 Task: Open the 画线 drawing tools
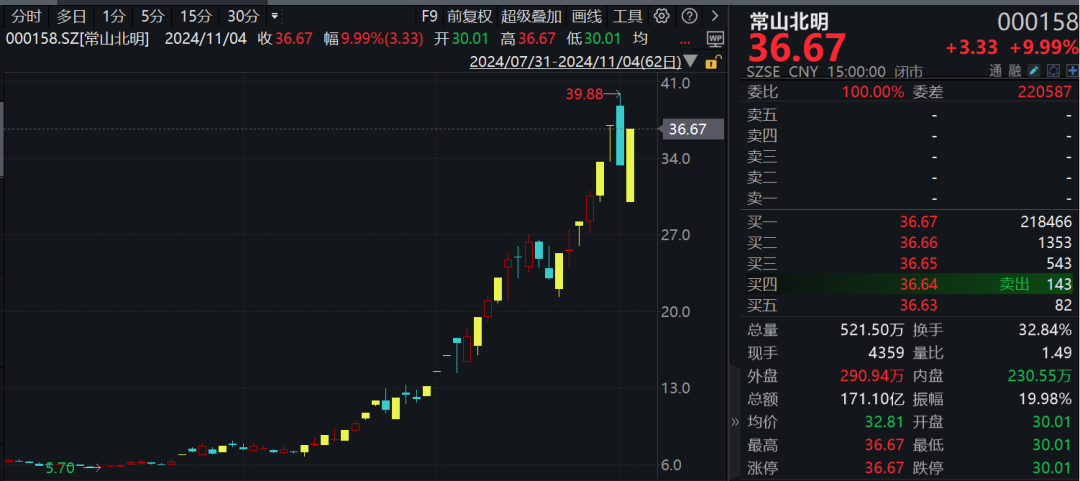[586, 16]
